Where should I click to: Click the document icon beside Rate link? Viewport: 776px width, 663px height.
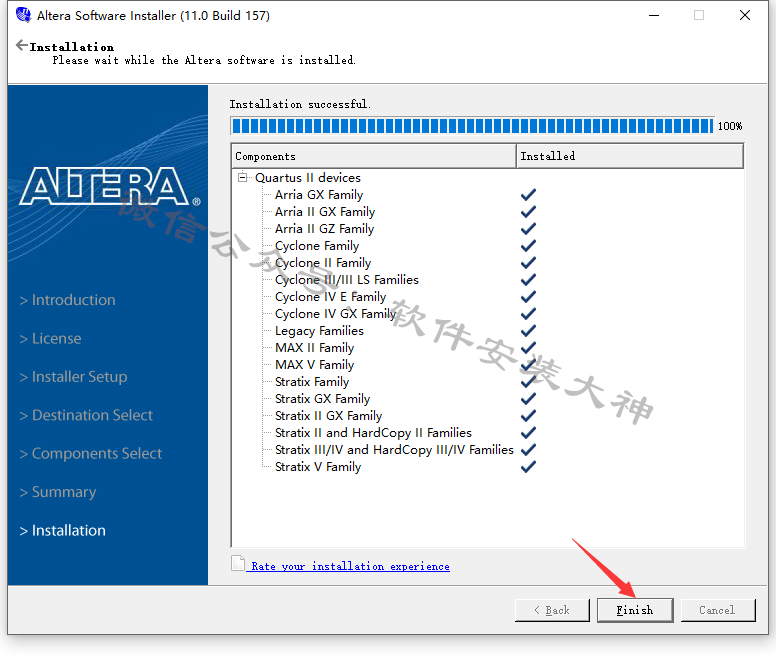click(x=238, y=563)
